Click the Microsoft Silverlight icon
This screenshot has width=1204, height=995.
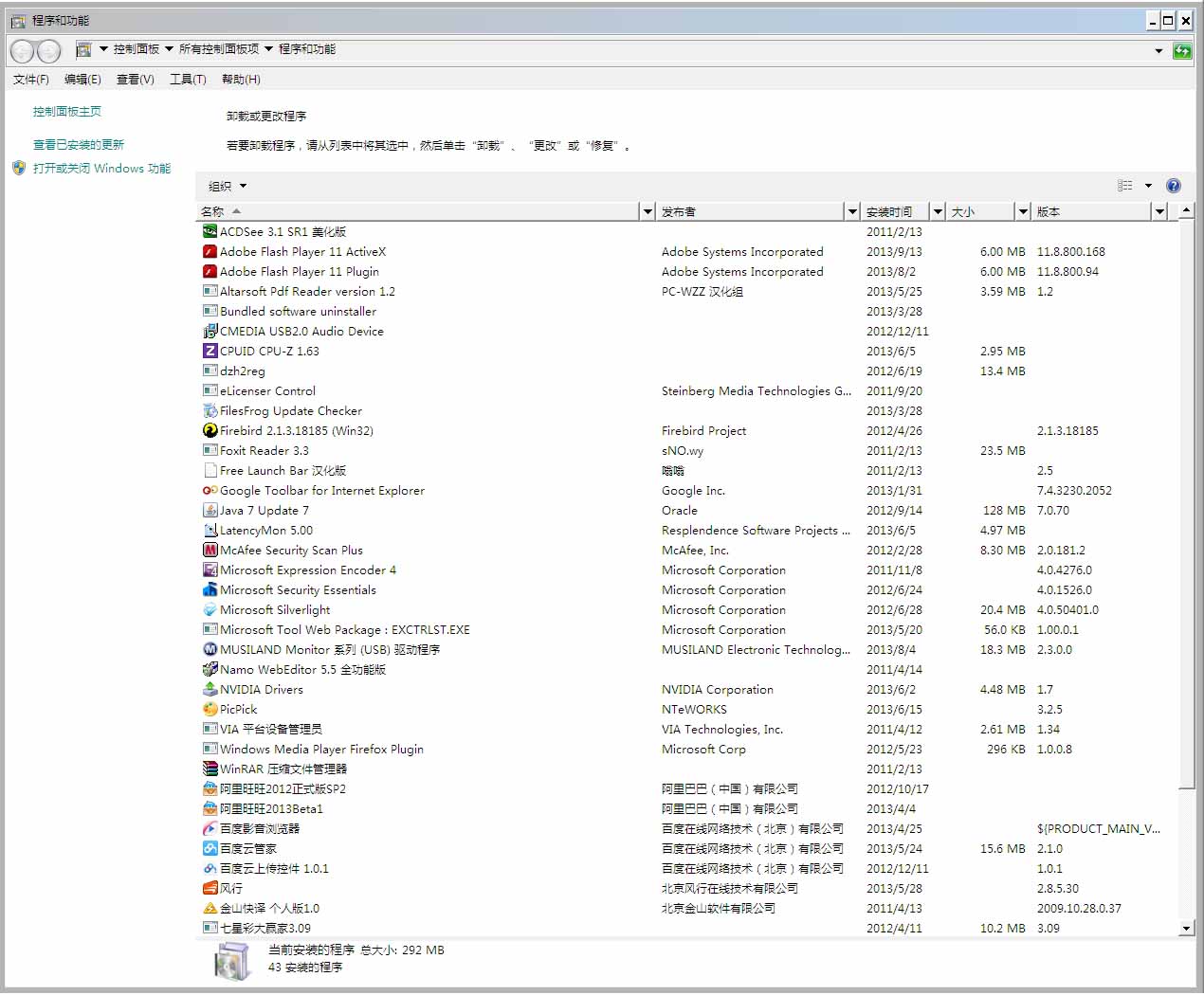[210, 609]
